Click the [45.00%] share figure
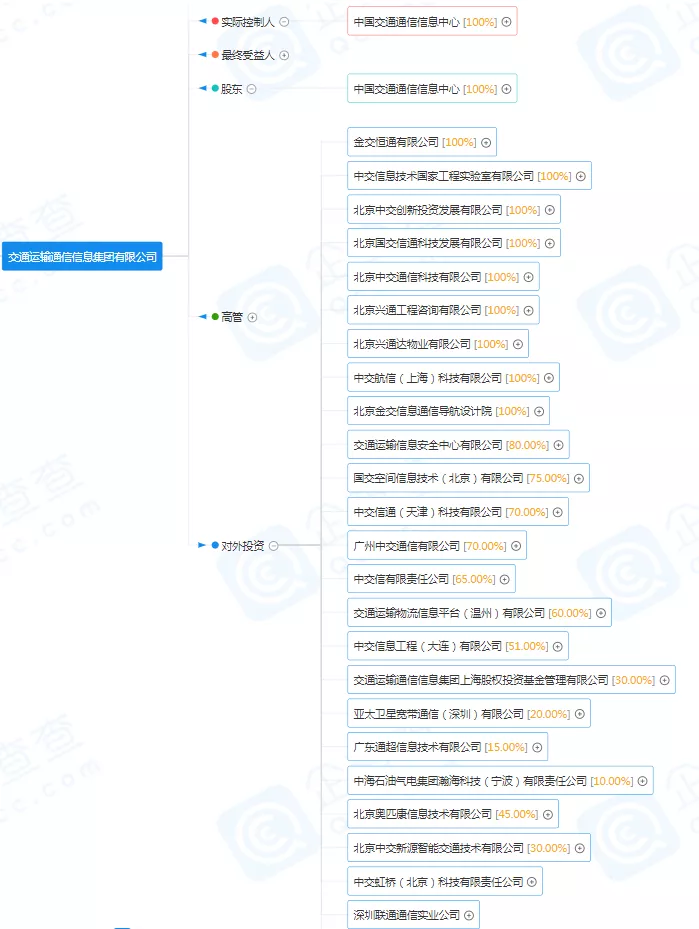 (517, 815)
